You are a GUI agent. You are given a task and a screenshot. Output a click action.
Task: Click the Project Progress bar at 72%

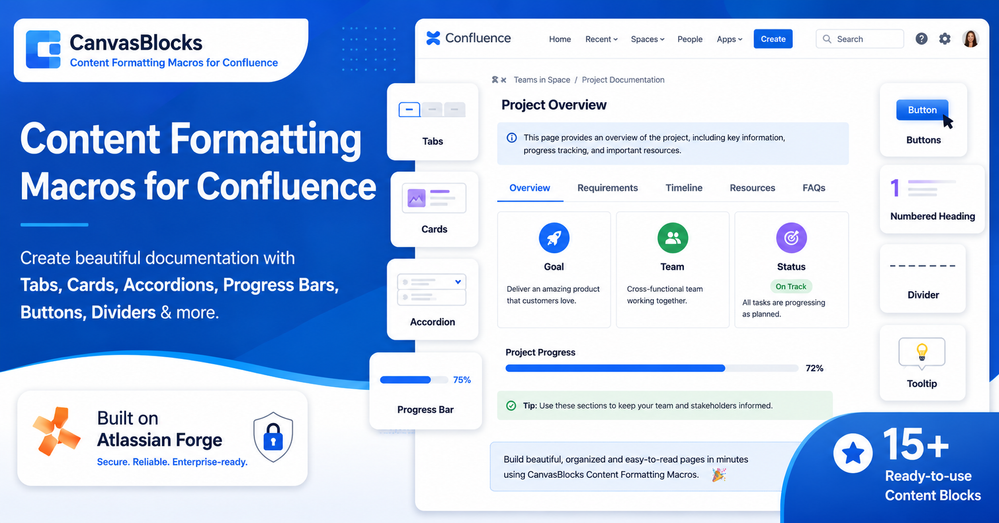[x=652, y=368]
